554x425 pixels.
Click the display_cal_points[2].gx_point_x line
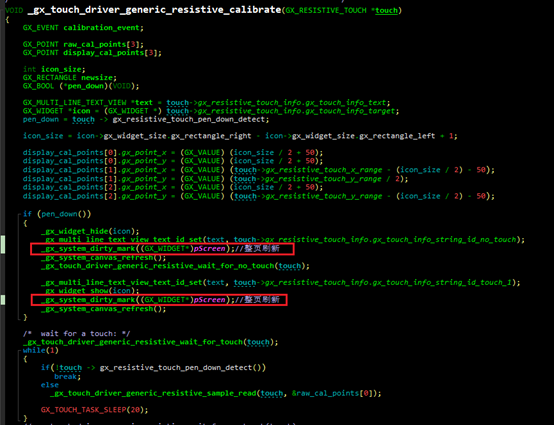(x=173, y=187)
